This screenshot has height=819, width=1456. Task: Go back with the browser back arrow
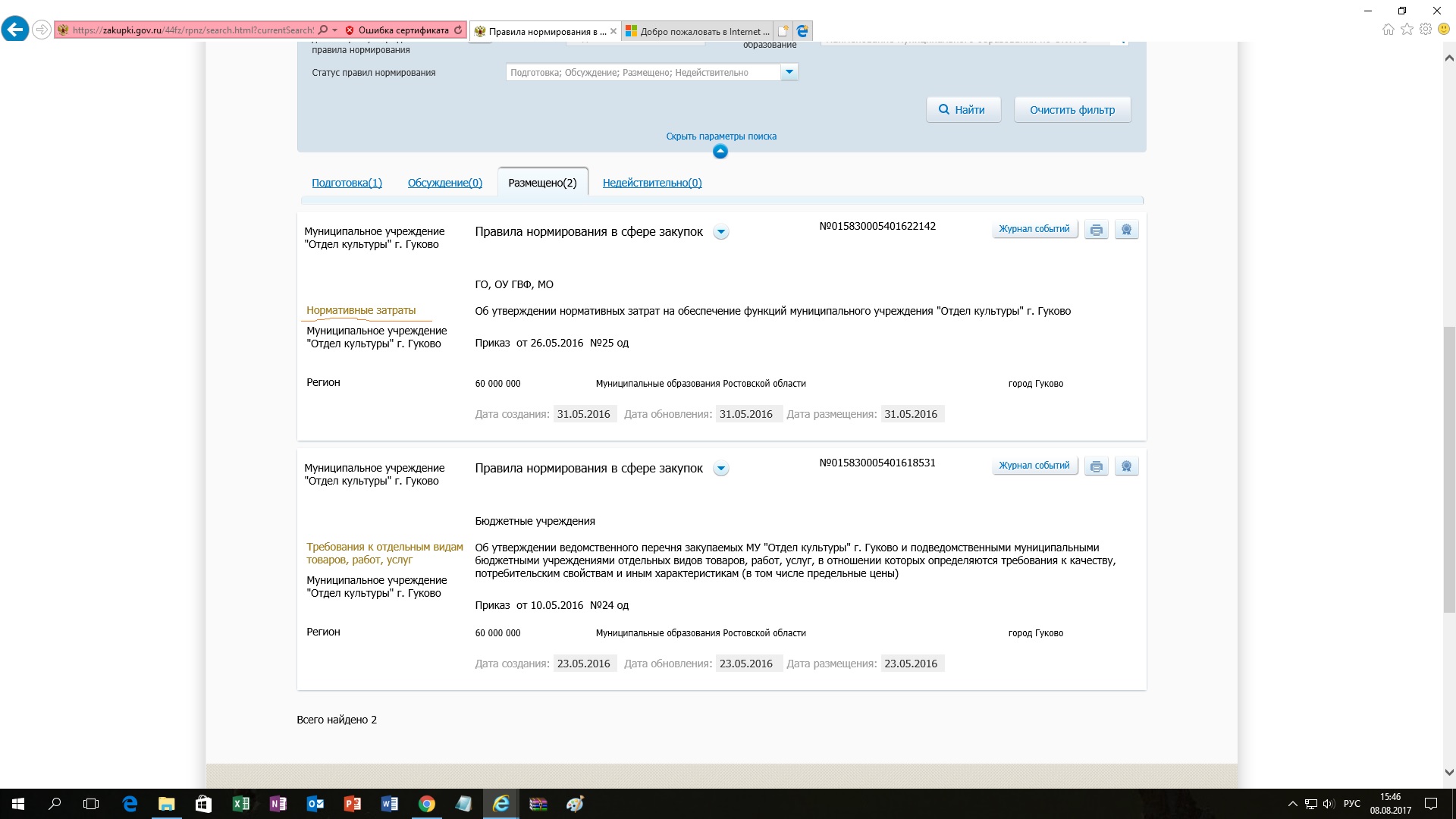point(15,30)
